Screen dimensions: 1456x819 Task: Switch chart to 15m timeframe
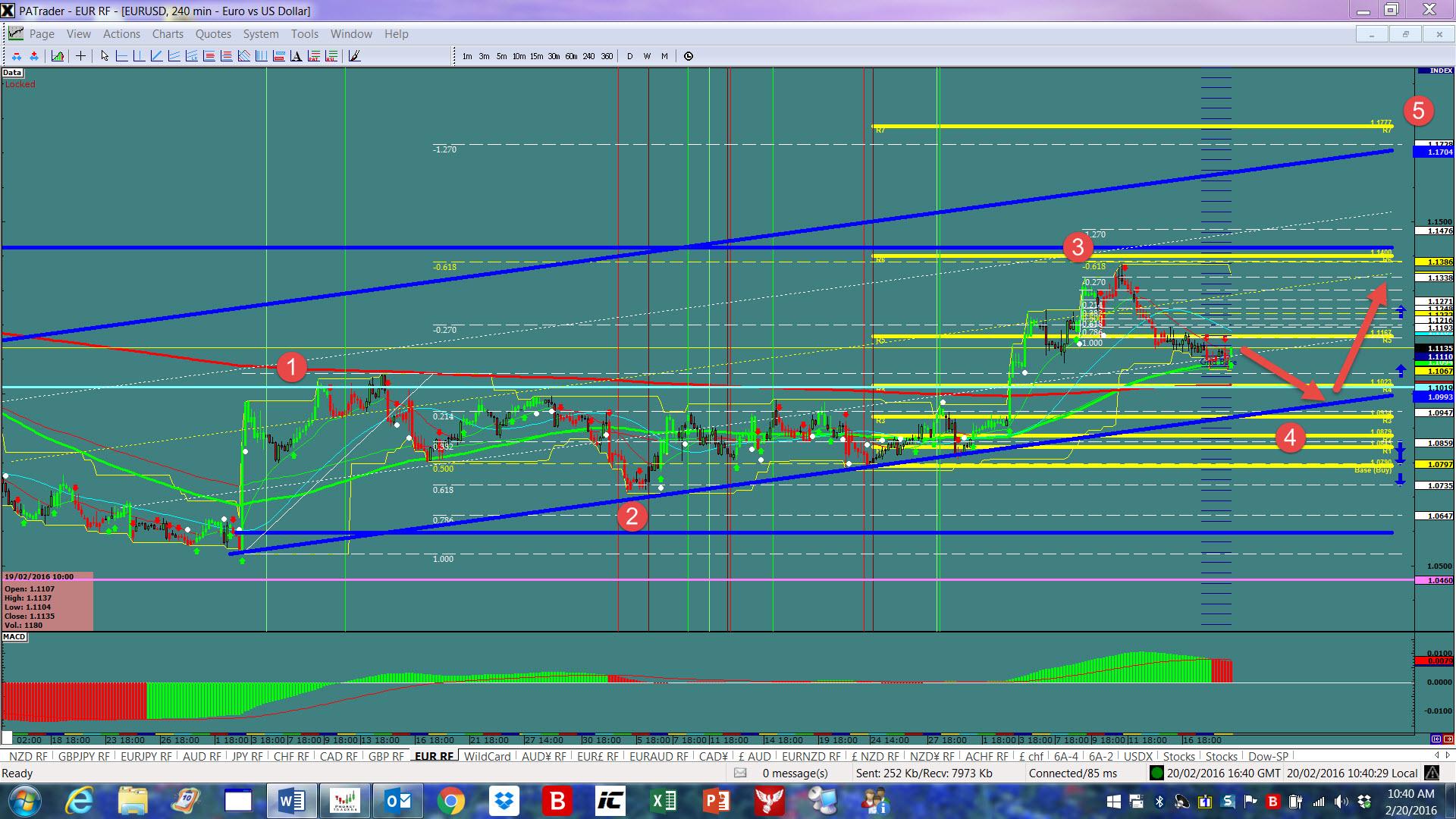(x=536, y=56)
